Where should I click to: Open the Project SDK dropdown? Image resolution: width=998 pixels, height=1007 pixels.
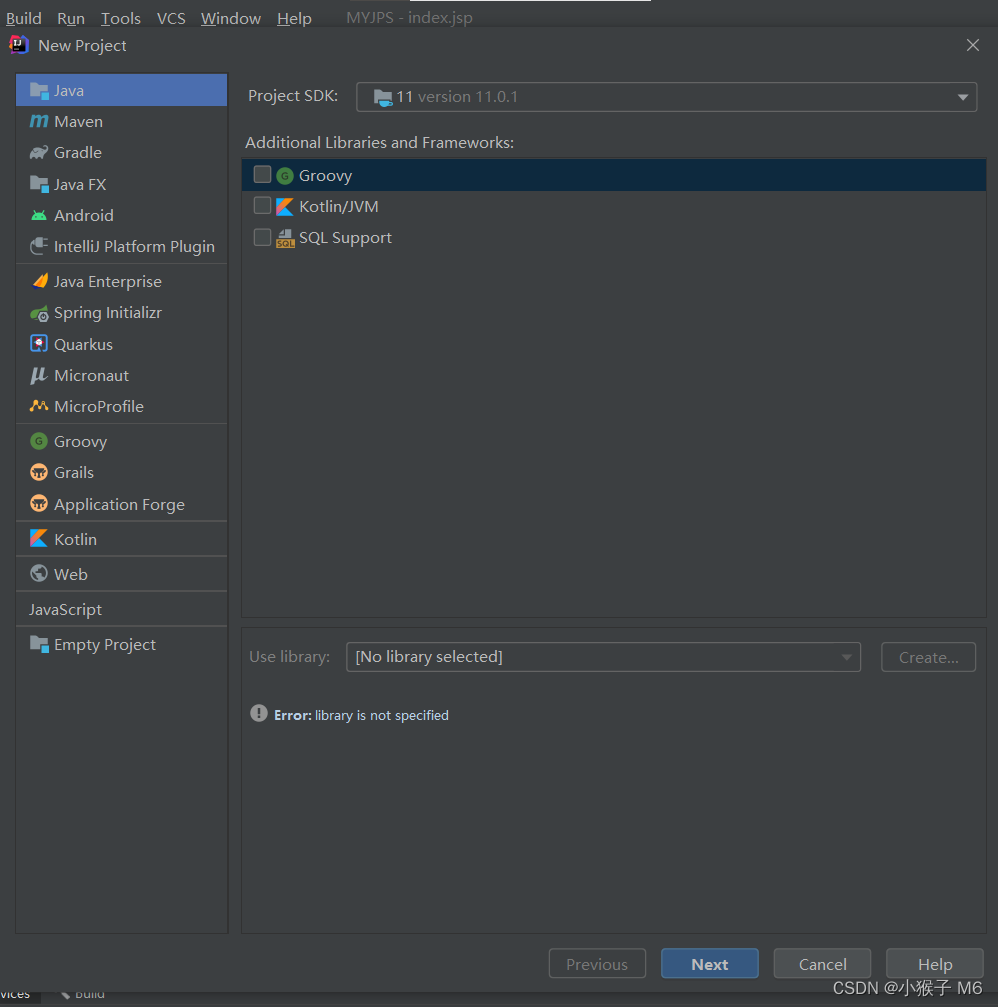point(667,97)
